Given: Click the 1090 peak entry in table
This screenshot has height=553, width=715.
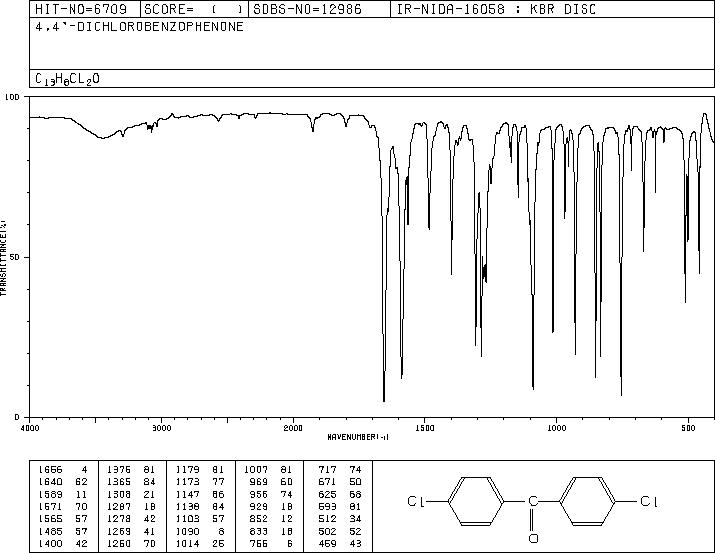Looking at the screenshot, I should [x=201, y=532].
